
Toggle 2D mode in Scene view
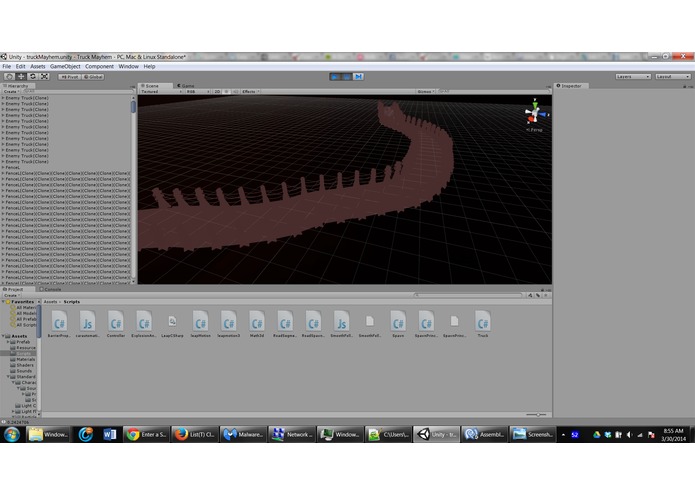point(217,92)
